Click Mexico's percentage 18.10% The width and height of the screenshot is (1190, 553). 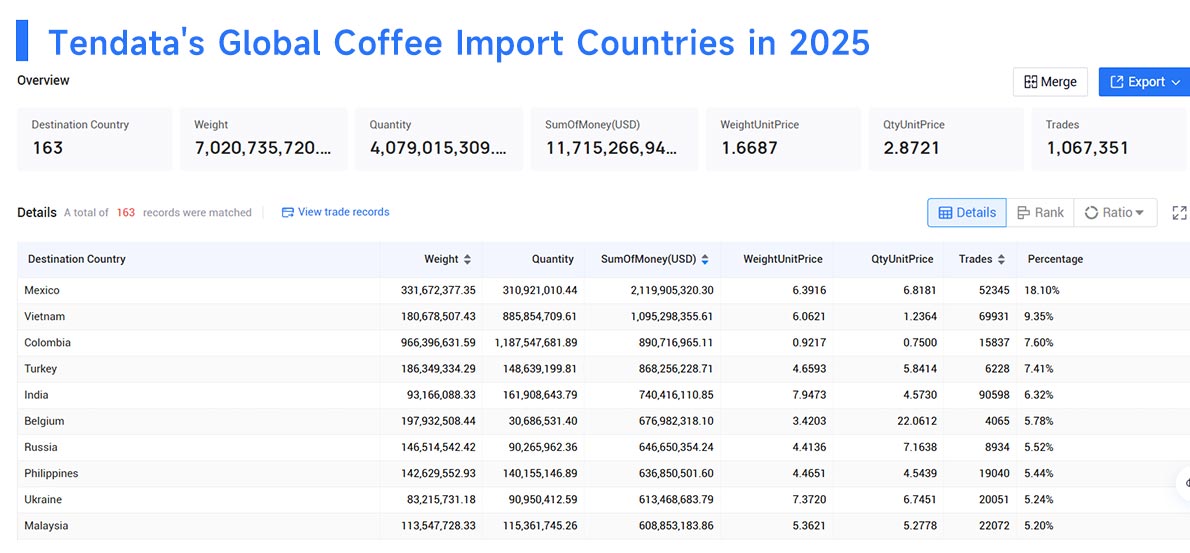point(1044,291)
